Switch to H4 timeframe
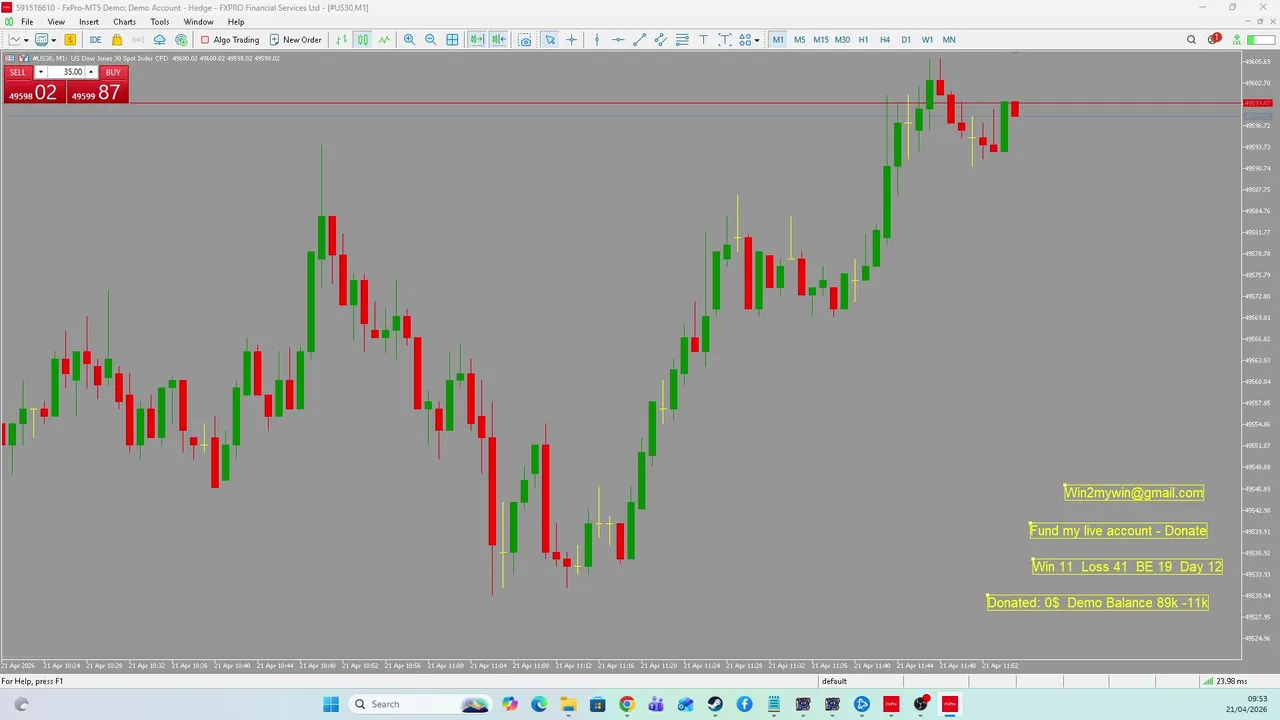Screen dimensions: 1280x720 885,40
